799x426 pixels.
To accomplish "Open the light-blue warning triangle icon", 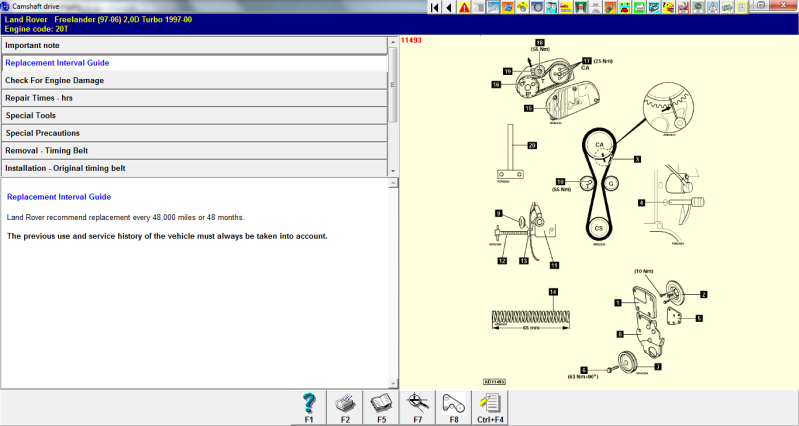I will [x=712, y=7].
